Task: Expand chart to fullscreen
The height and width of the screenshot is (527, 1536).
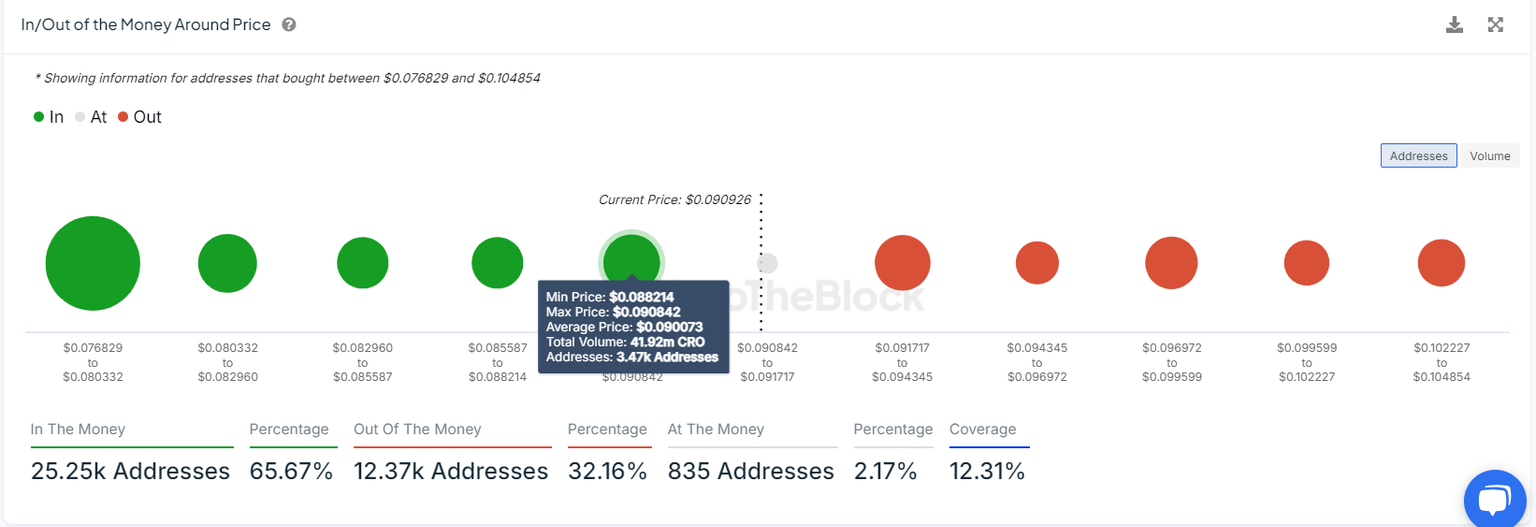Action: click(1495, 25)
